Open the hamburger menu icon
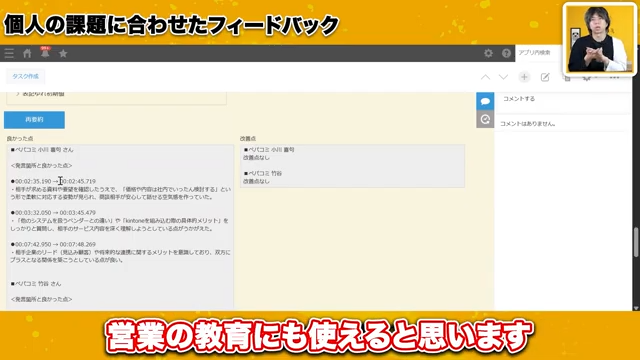The image size is (640, 360). pos(9,53)
